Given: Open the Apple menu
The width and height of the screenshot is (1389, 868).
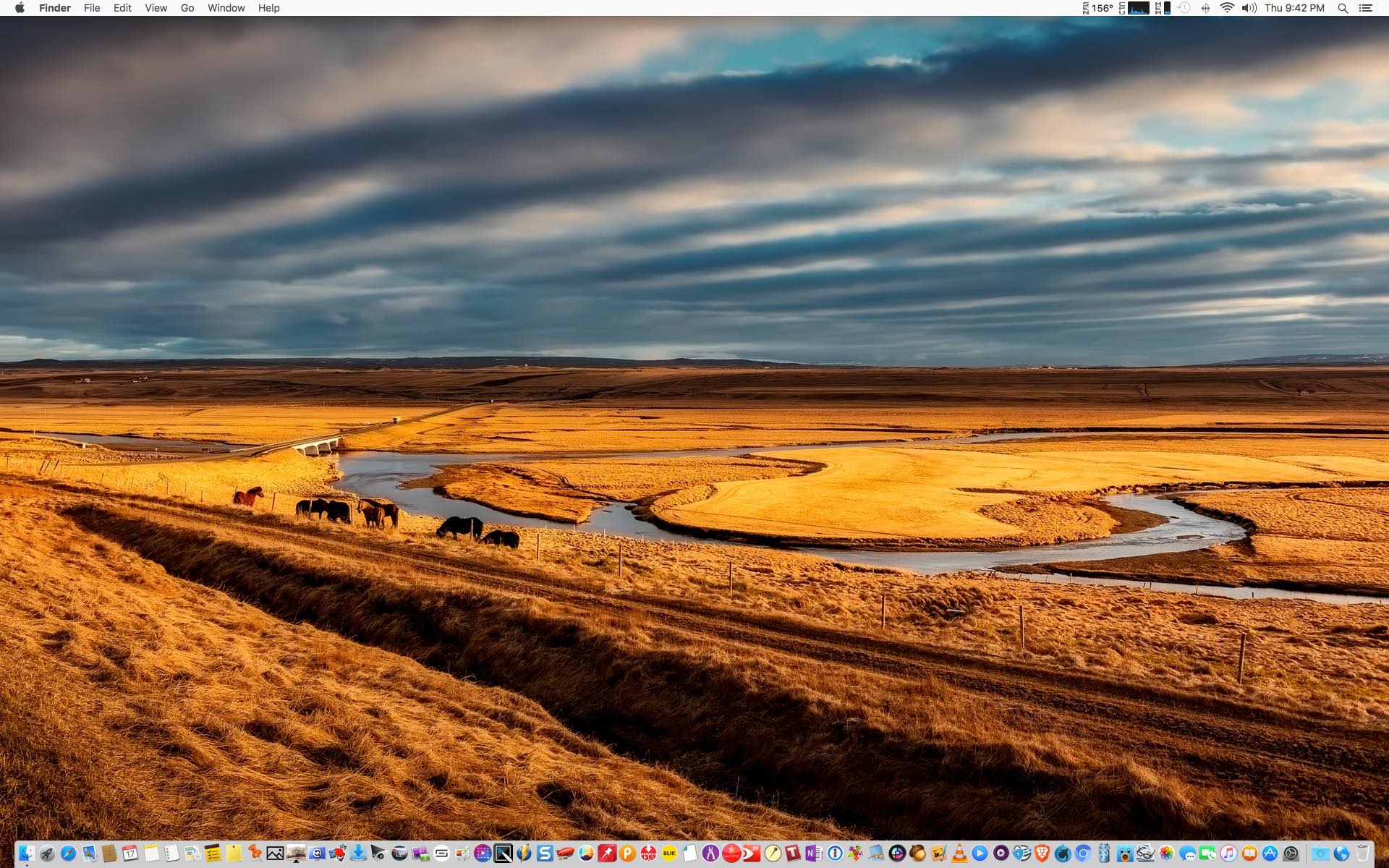Looking at the screenshot, I should click(x=20, y=8).
